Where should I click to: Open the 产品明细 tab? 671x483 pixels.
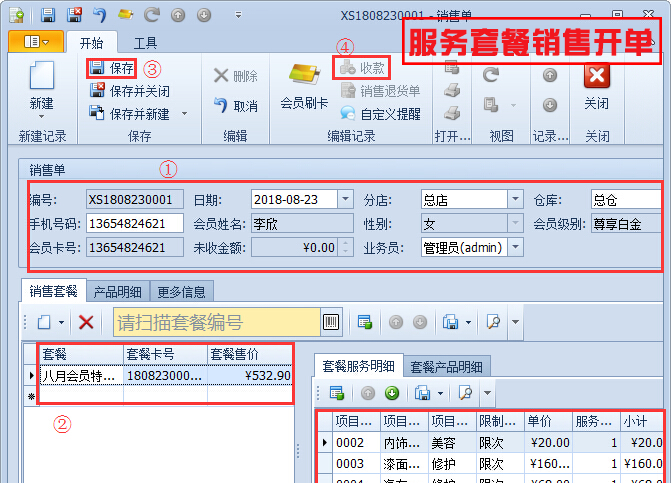click(x=119, y=291)
